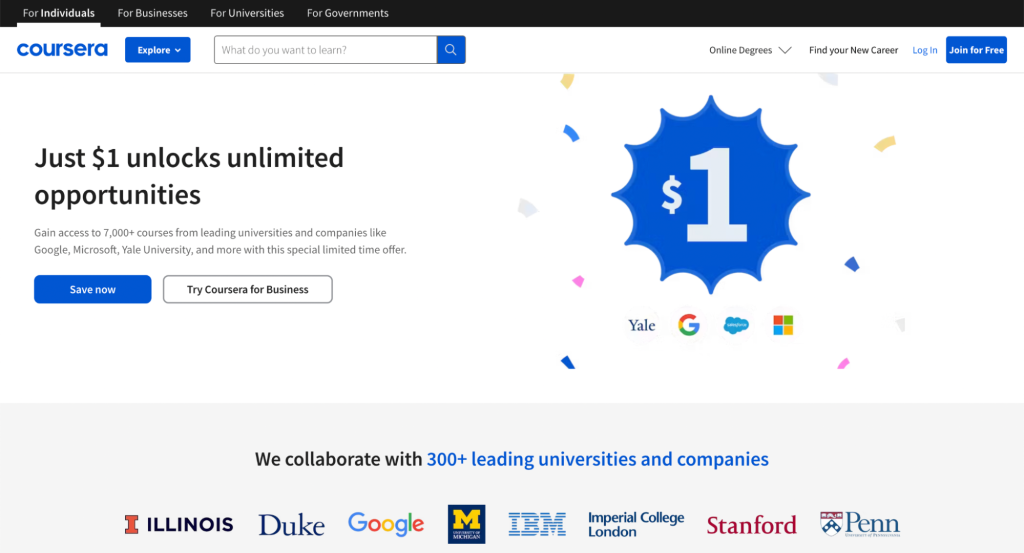Switch to the For Individuals tab
Image resolution: width=1024 pixels, height=553 pixels.
[x=59, y=13]
